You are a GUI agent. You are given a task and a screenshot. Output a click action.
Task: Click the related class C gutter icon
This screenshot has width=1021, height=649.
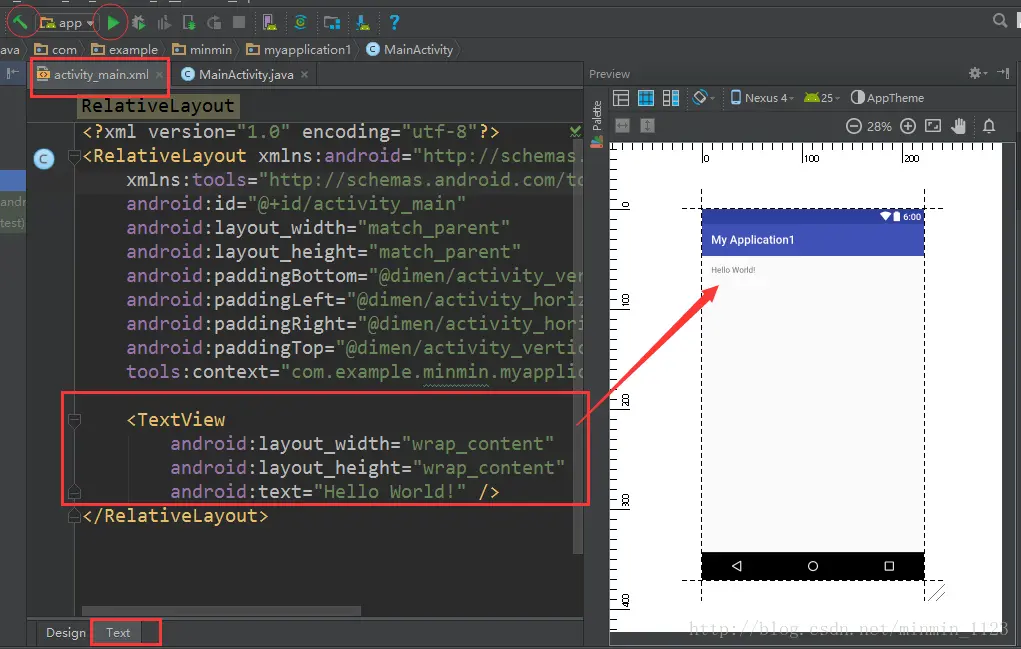(44, 159)
